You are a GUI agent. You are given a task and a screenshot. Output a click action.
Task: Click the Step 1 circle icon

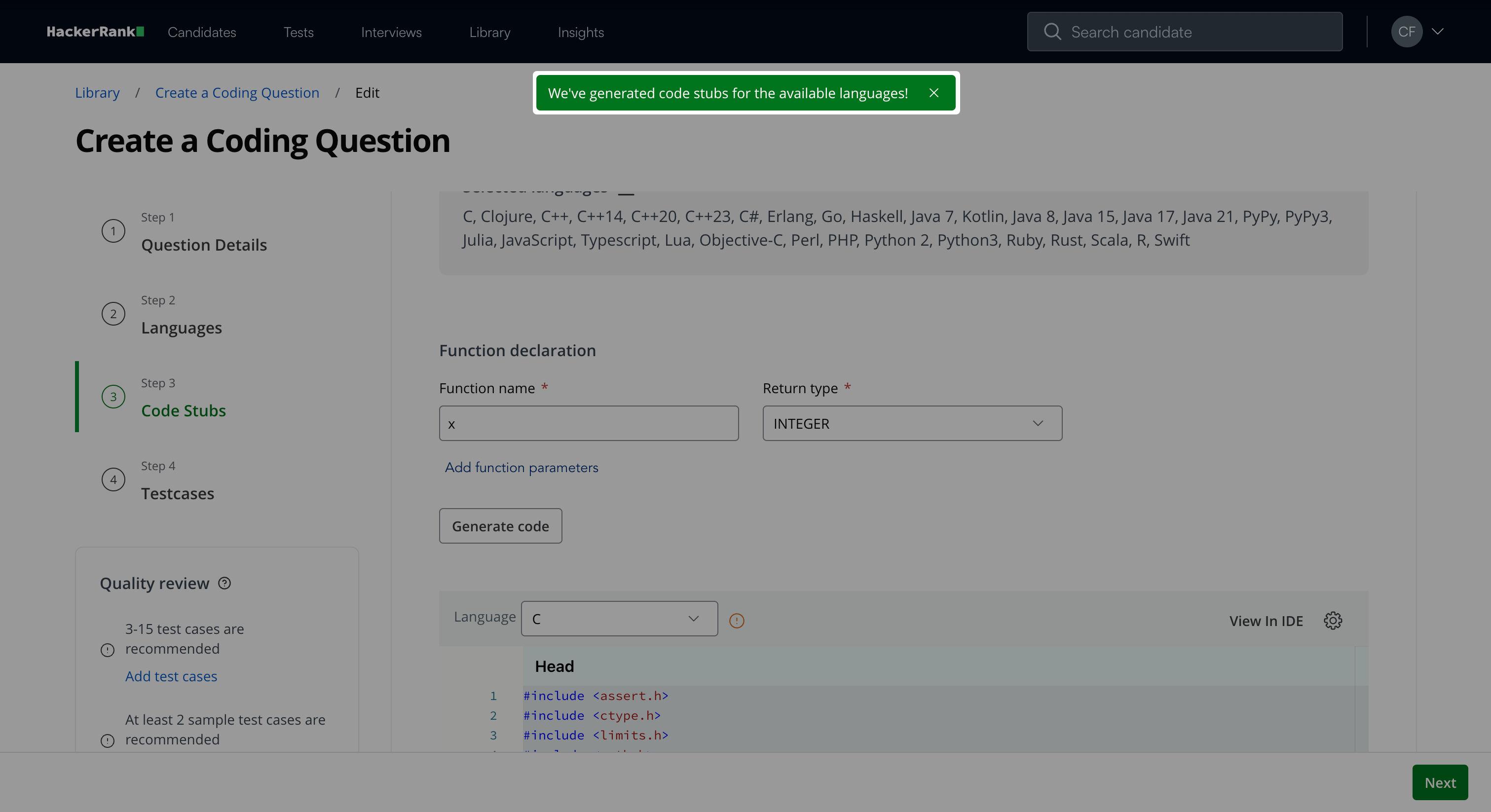click(113, 231)
